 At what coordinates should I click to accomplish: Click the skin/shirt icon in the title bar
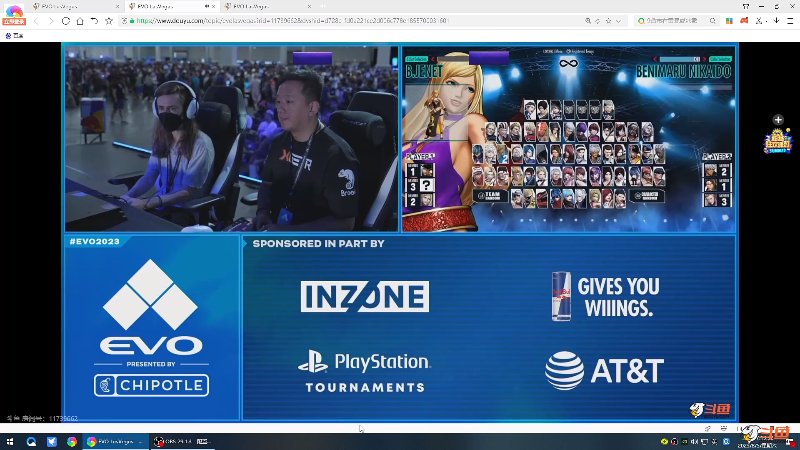point(746,7)
